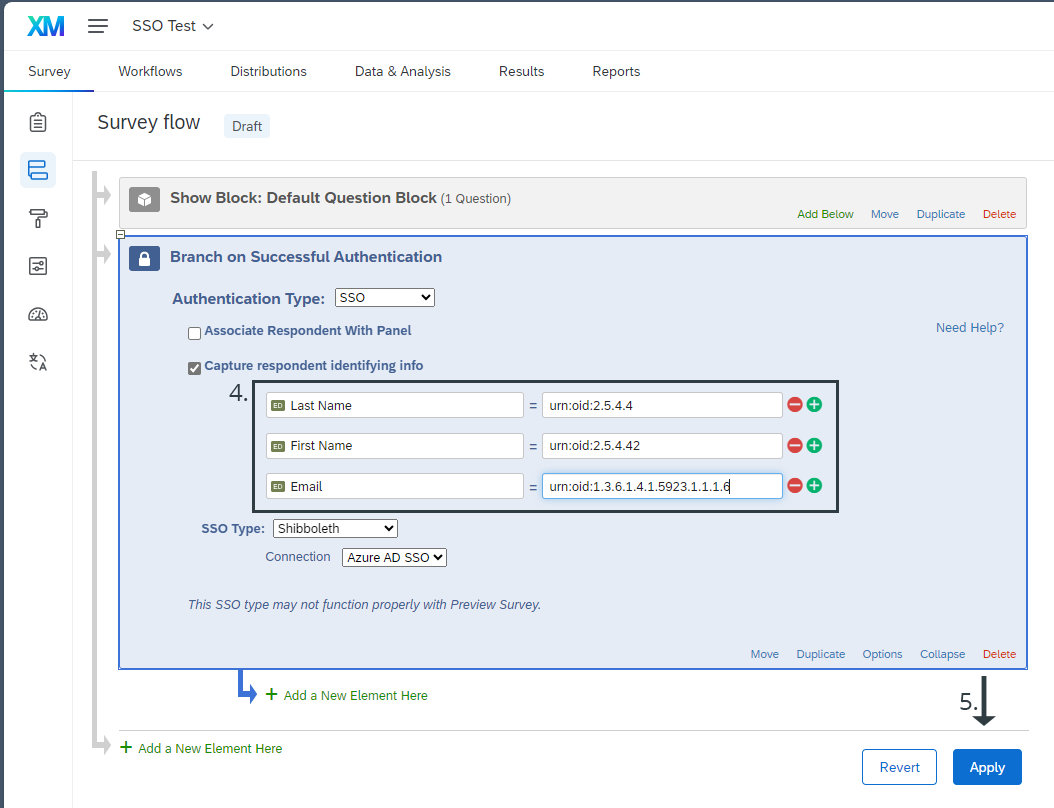Select the Survey flow sidebar icon
This screenshot has width=1054, height=808.
[38, 170]
